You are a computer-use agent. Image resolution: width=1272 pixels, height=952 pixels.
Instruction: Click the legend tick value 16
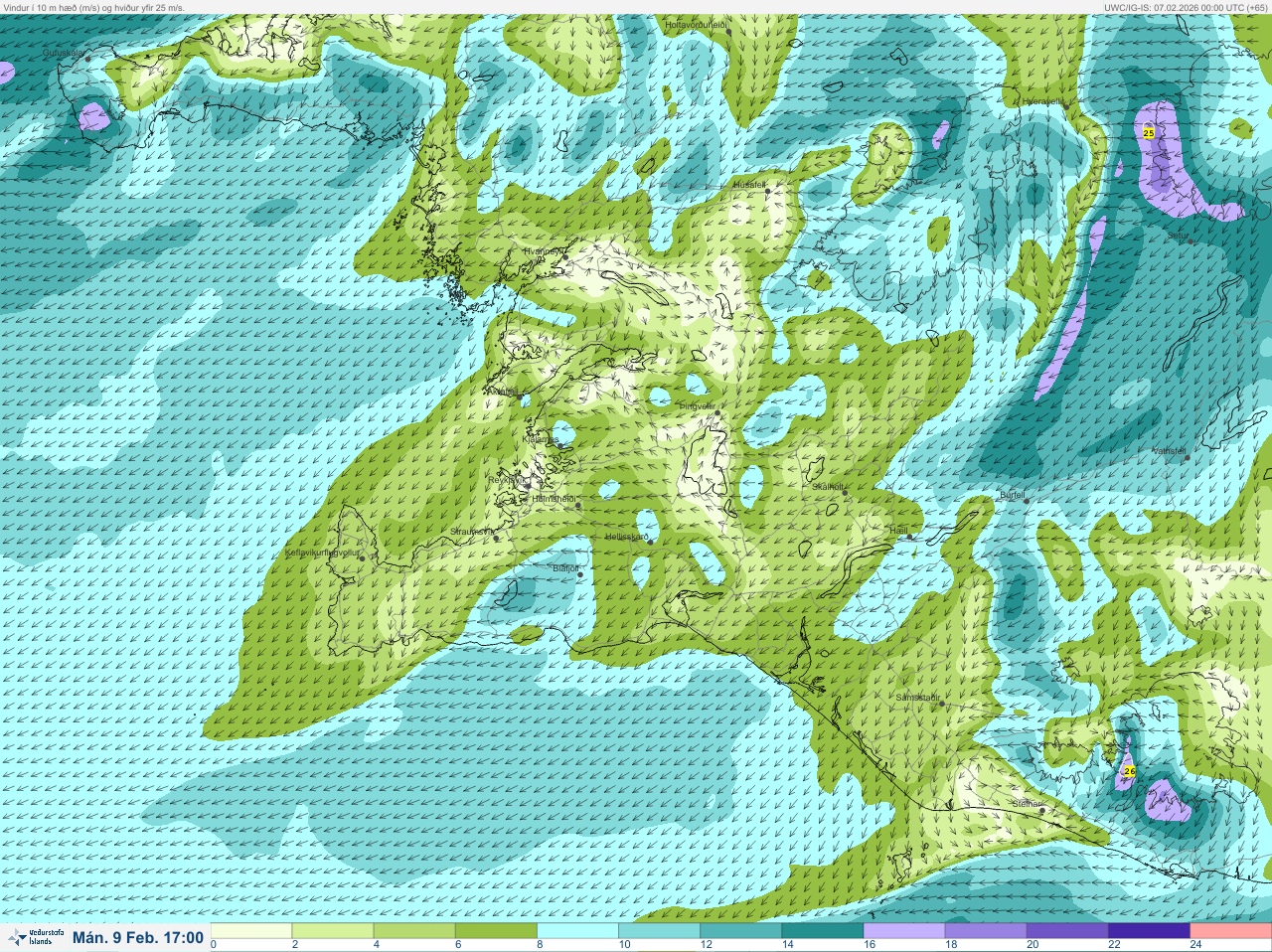869,945
